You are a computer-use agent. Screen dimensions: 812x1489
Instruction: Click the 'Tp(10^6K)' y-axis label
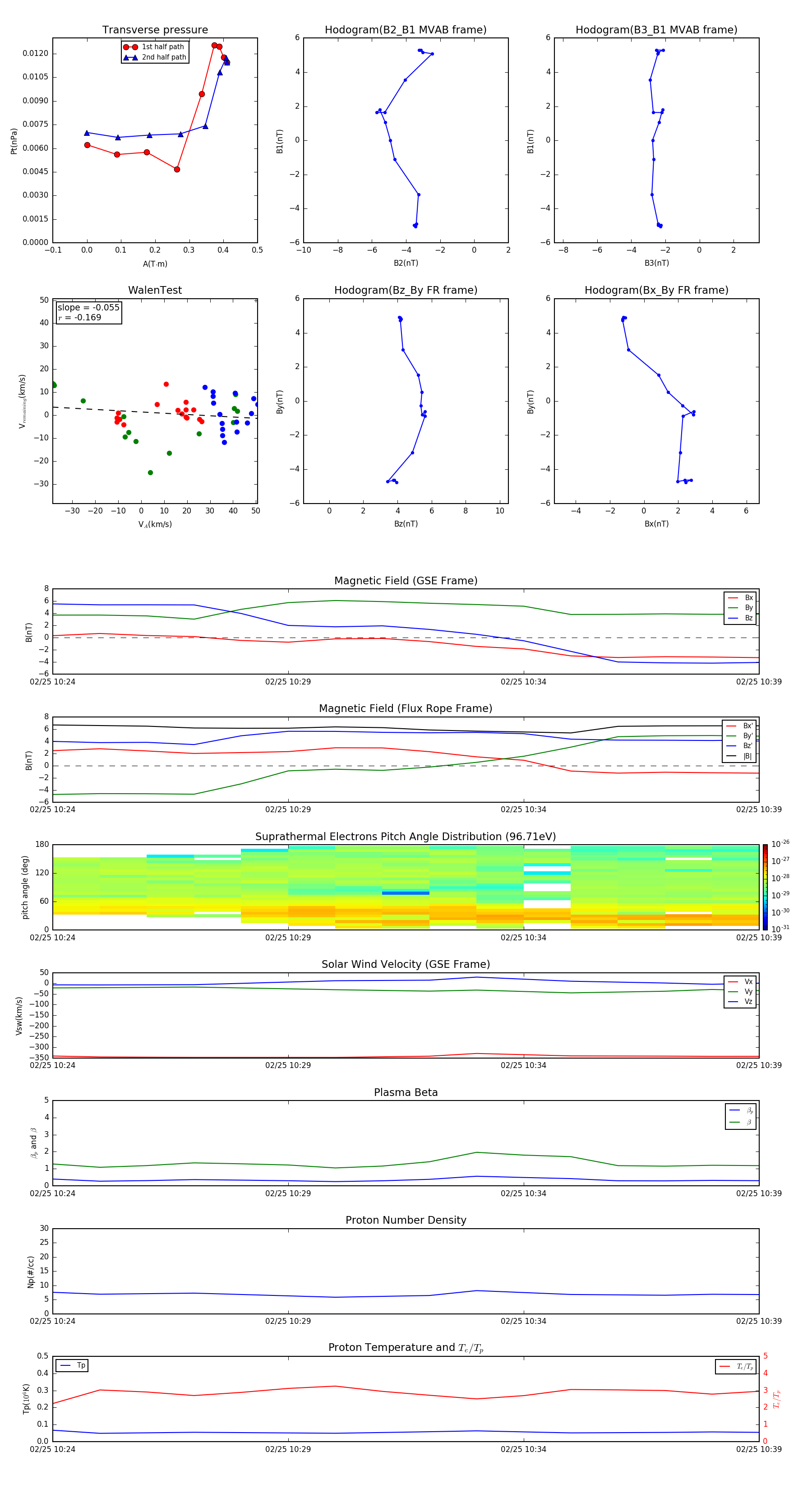[x=26, y=1399]
